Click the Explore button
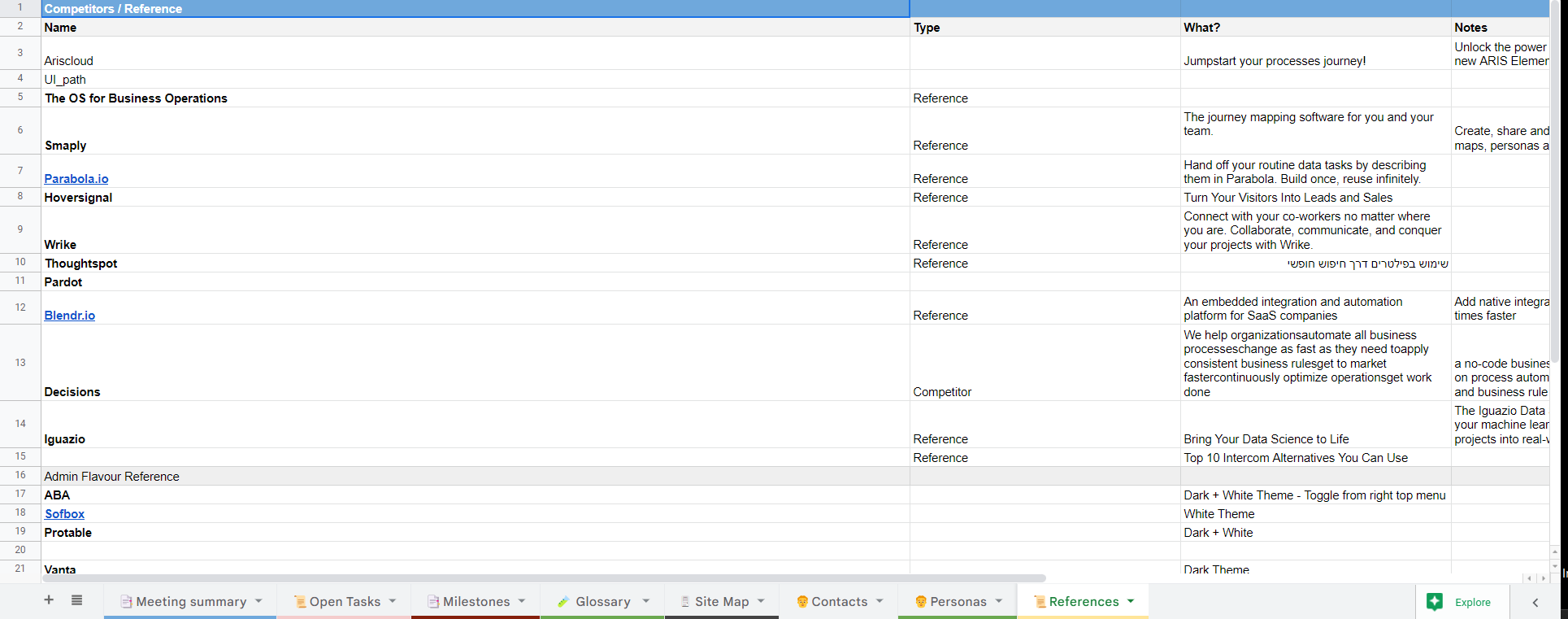 click(1462, 602)
